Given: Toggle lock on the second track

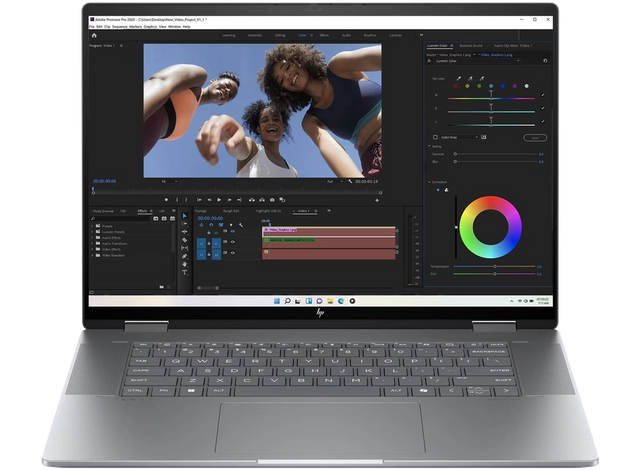Looking at the screenshot, I should click(209, 243).
